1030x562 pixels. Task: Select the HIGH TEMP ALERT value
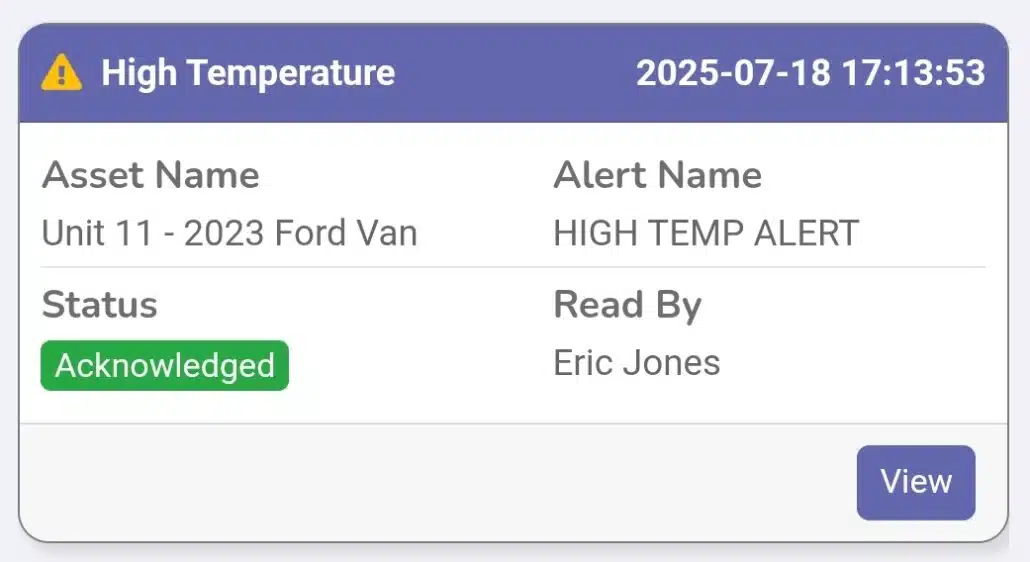tap(706, 233)
